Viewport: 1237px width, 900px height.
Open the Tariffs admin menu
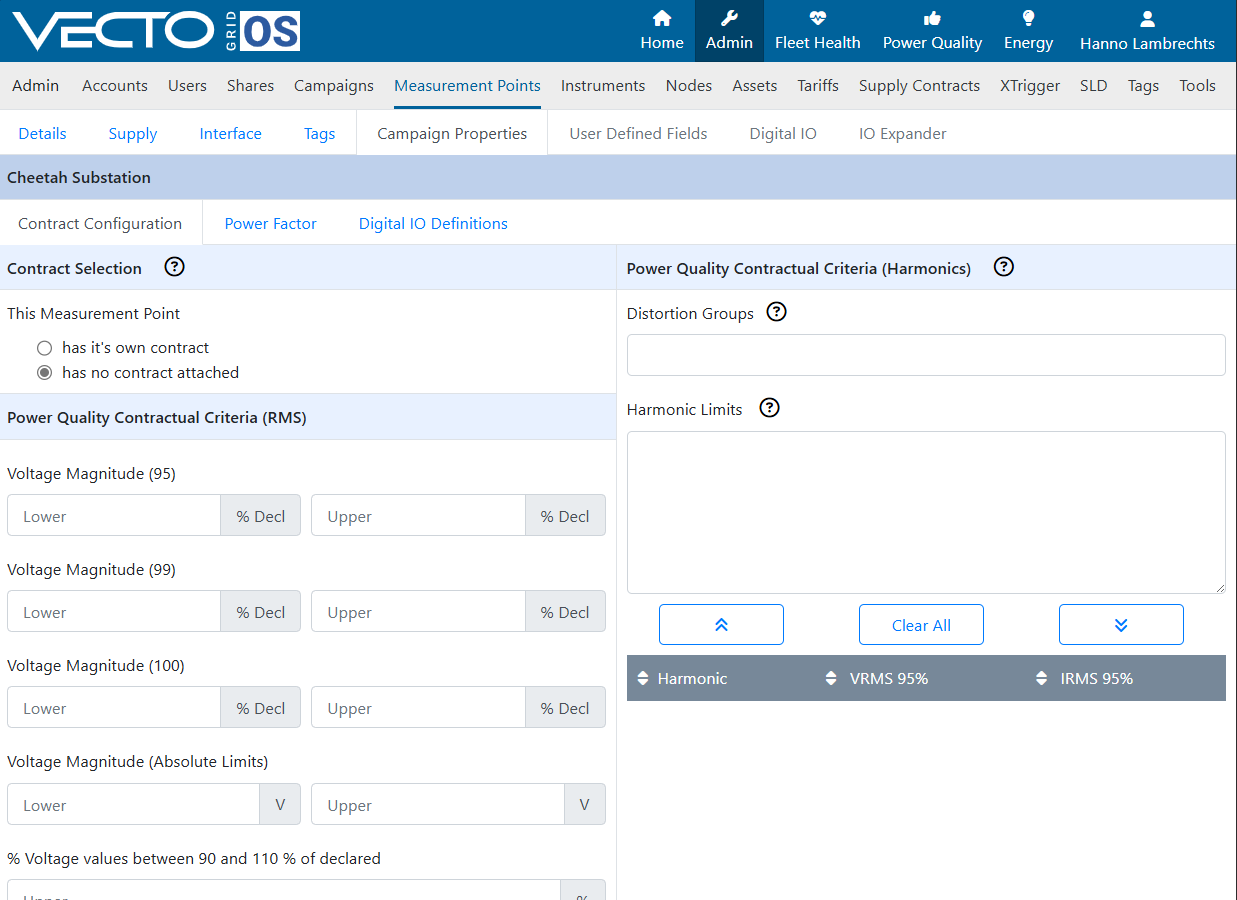coord(818,86)
